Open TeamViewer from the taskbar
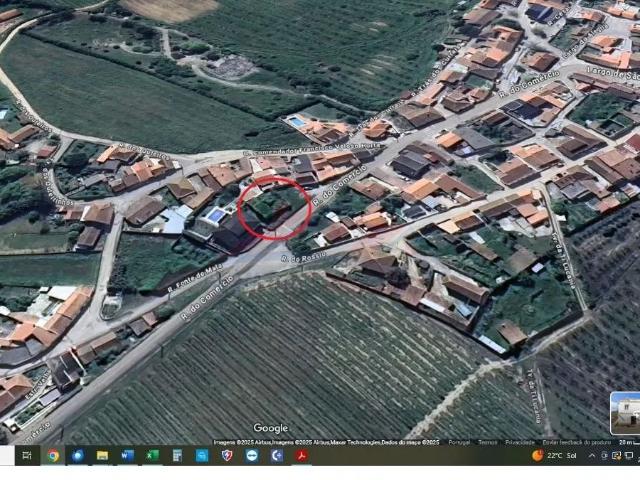640x480 pixels. click(x=251, y=456)
